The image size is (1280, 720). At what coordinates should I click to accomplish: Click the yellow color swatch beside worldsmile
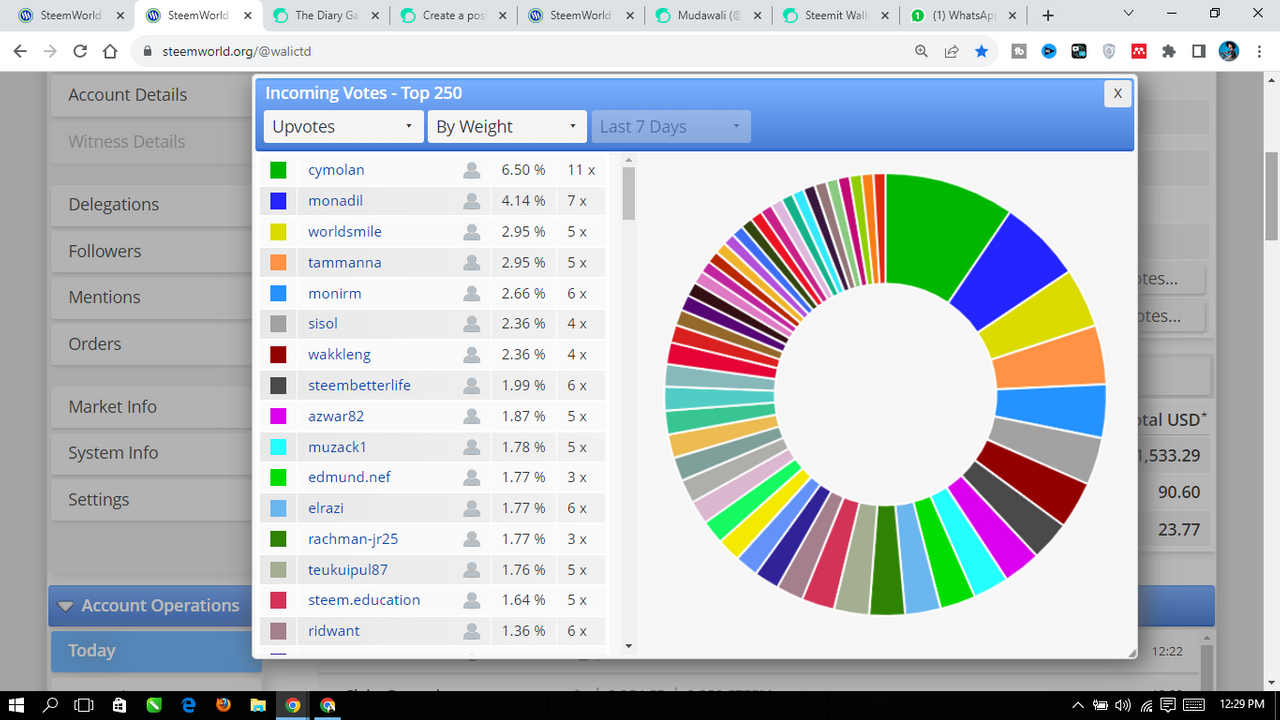click(278, 232)
